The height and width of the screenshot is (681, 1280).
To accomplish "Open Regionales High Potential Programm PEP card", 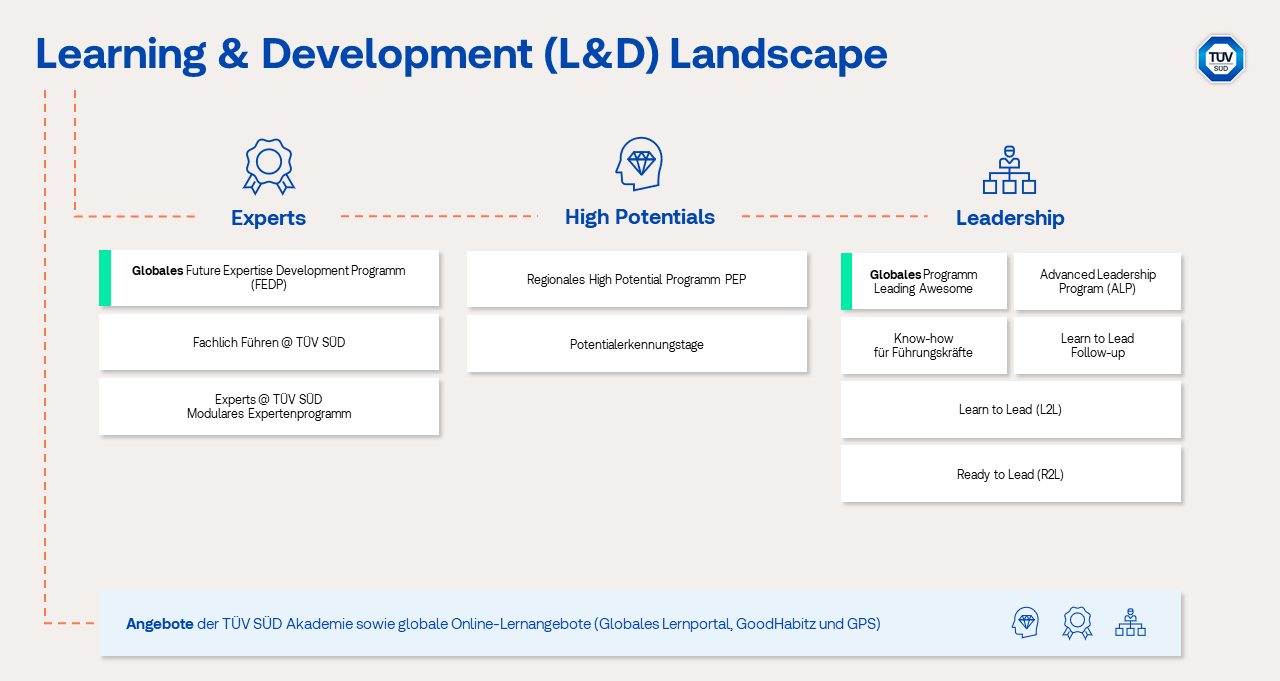I will pos(637,279).
